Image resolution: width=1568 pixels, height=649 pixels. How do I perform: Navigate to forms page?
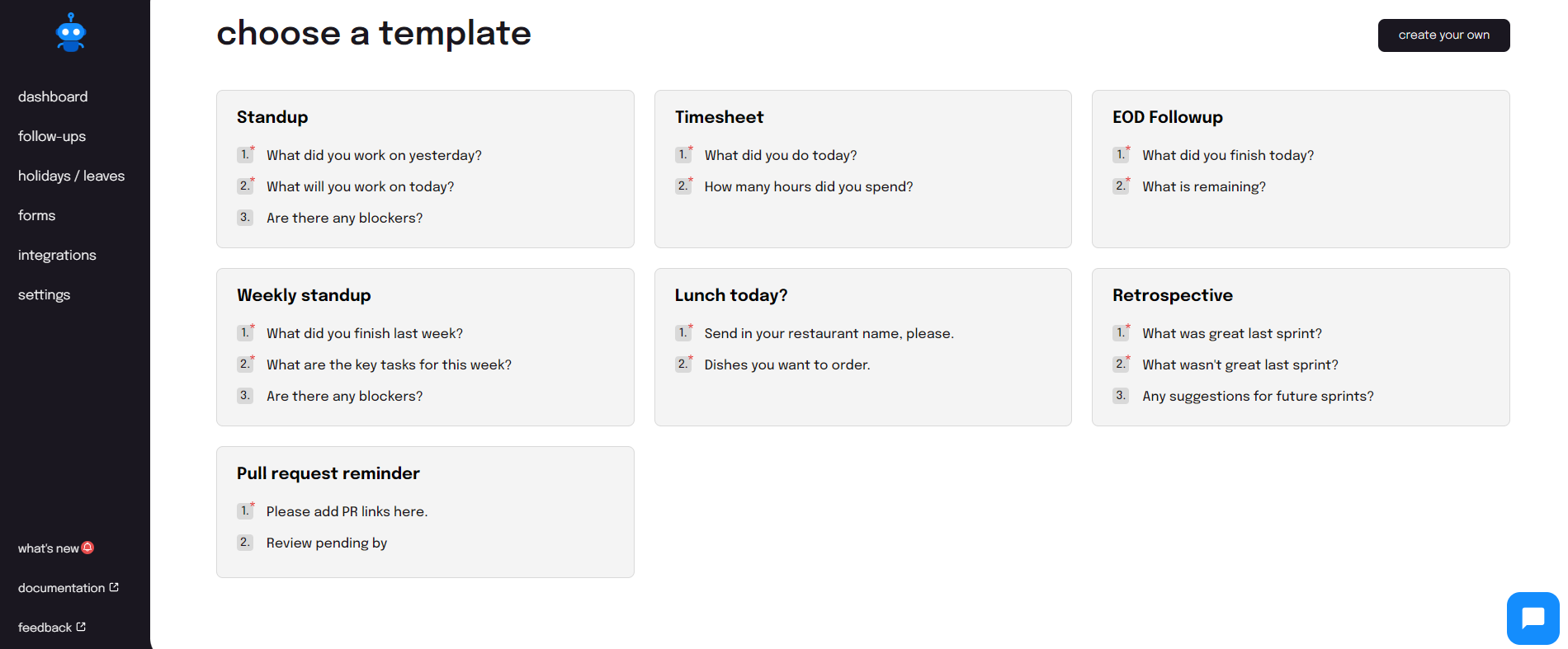[x=36, y=215]
